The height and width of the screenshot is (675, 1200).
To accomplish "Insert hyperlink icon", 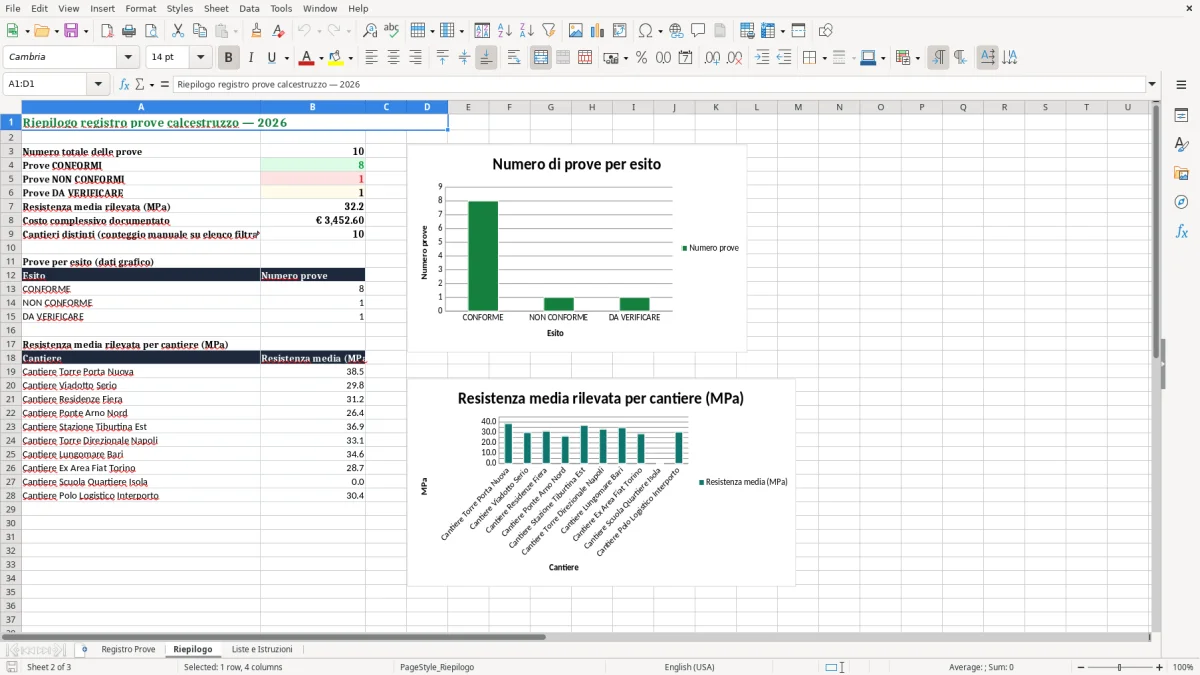I will [x=676, y=31].
